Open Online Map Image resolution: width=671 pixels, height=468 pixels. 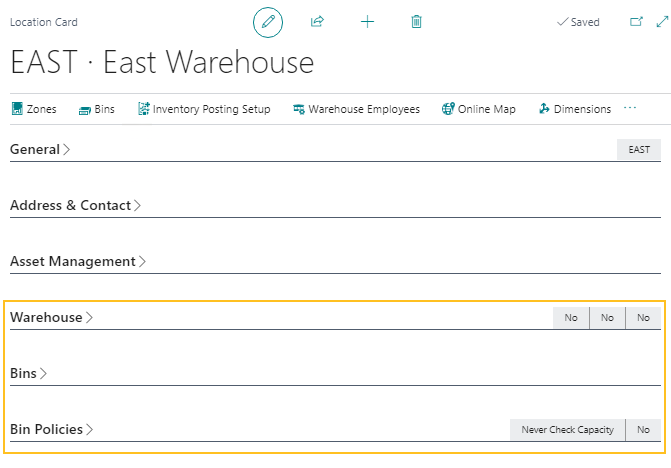click(x=479, y=109)
